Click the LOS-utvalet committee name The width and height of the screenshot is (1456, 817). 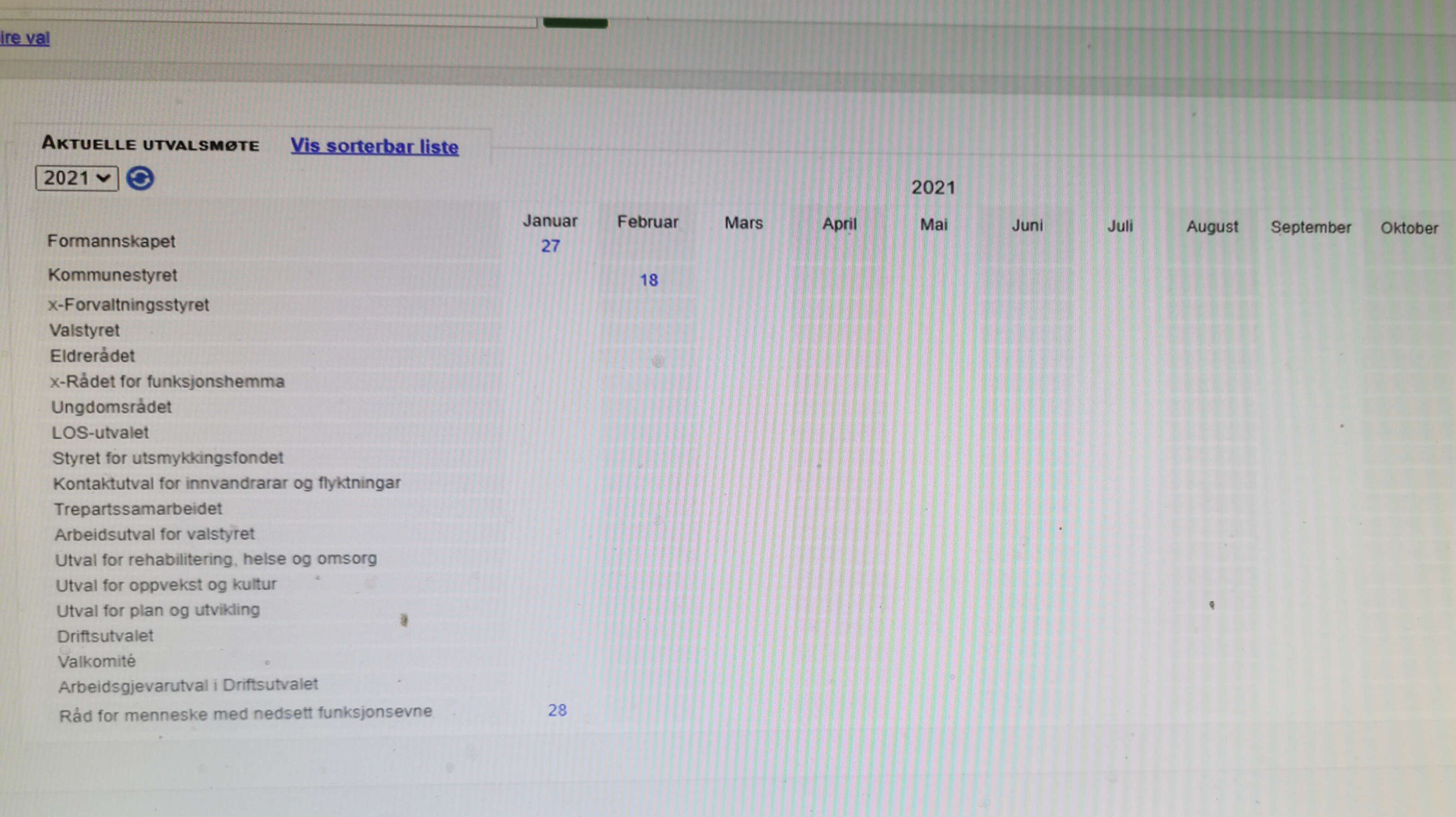pyautogui.click(x=100, y=433)
